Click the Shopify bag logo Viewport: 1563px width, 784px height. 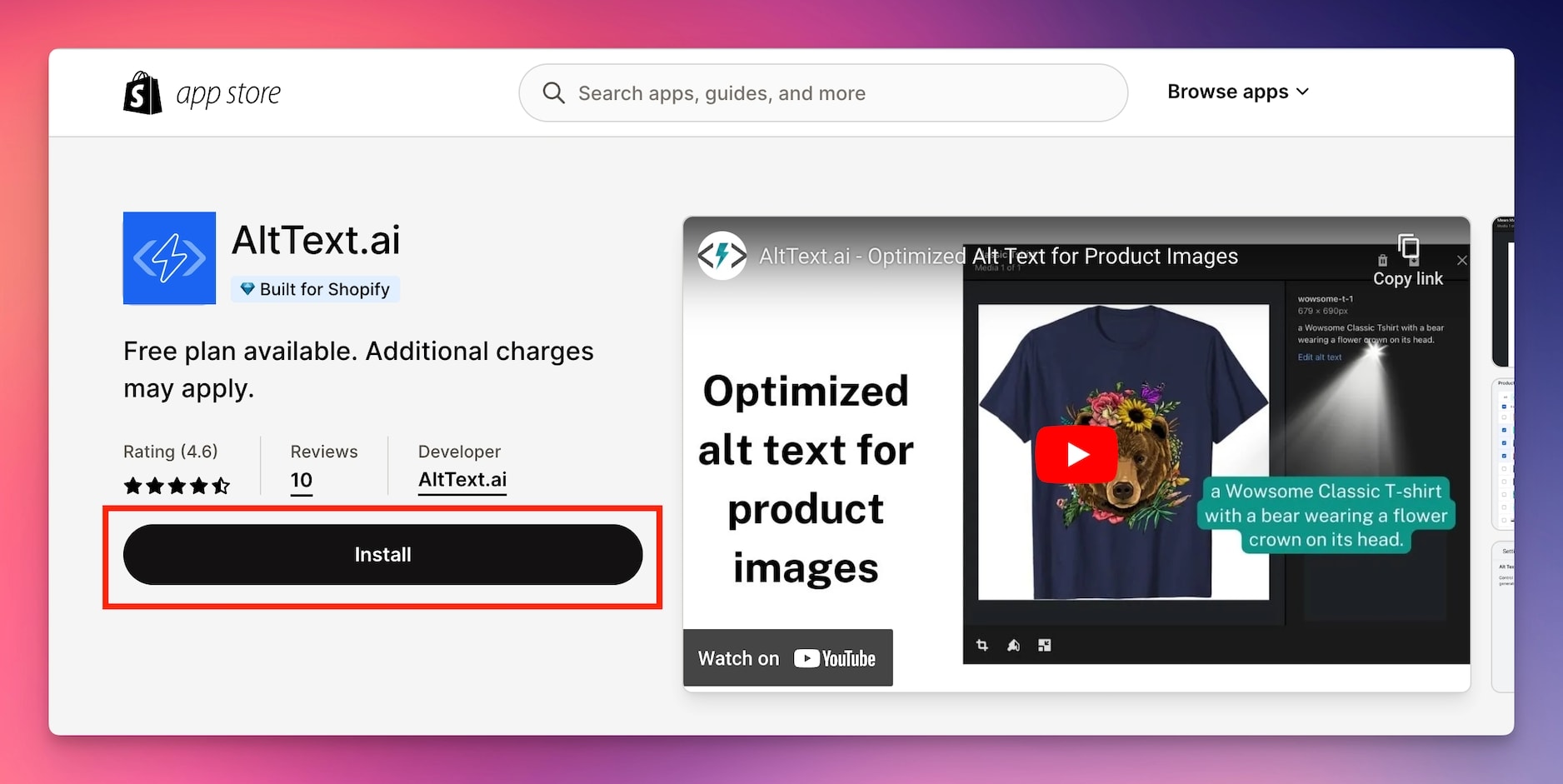pos(142,92)
